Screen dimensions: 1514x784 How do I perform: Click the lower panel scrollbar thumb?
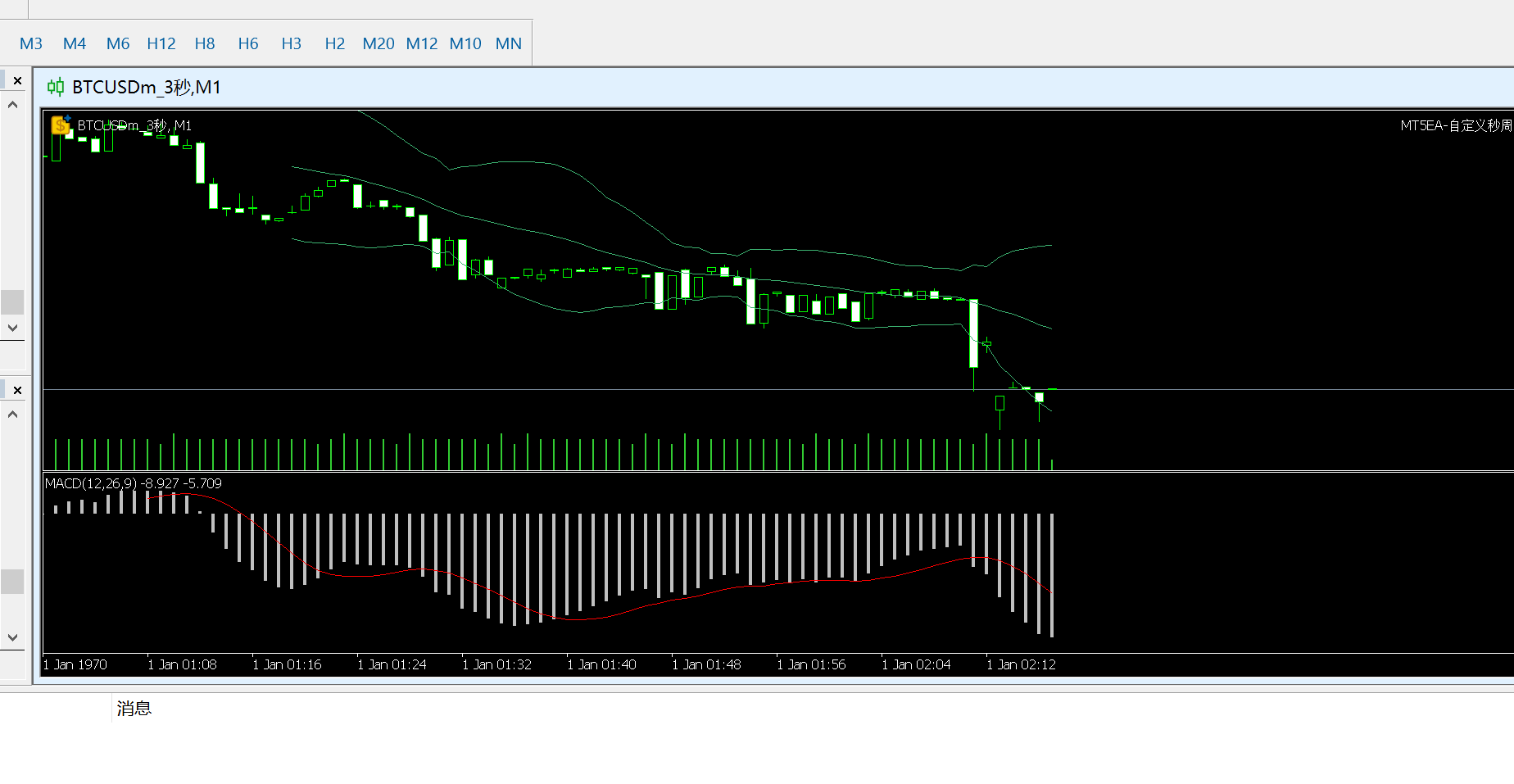coord(12,582)
